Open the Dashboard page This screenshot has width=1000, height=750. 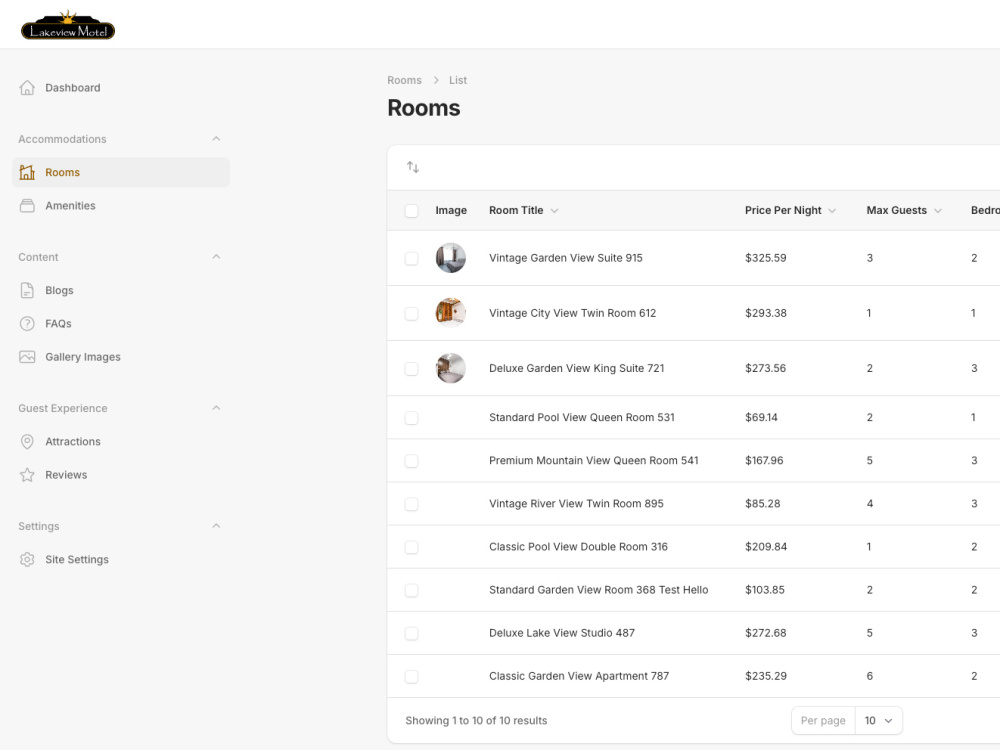[x=121, y=87]
